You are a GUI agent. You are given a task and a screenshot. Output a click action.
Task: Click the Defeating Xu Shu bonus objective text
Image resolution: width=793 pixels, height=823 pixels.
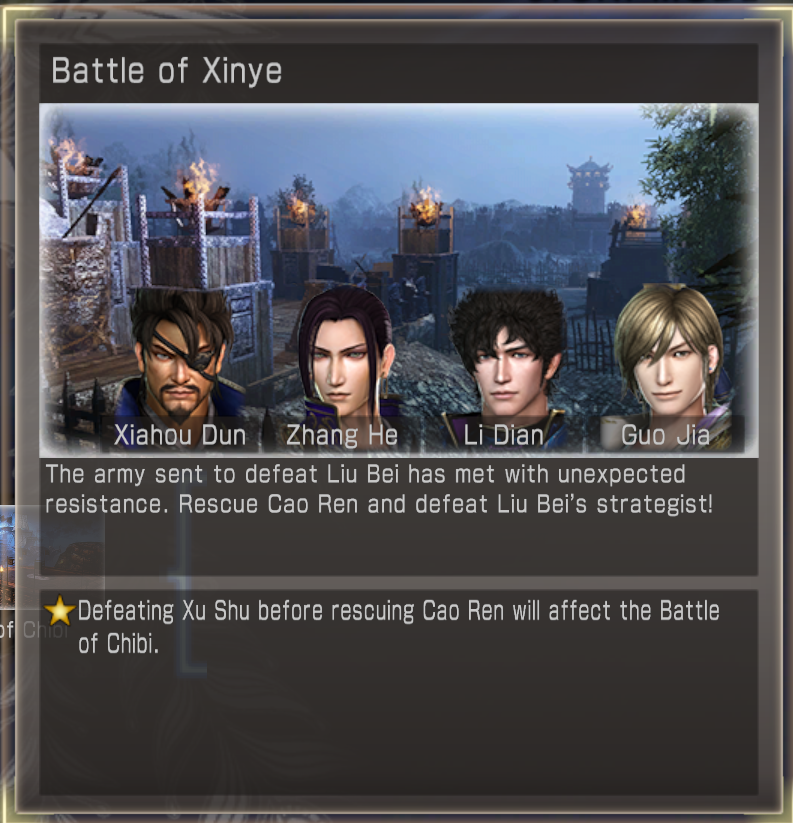click(x=399, y=627)
